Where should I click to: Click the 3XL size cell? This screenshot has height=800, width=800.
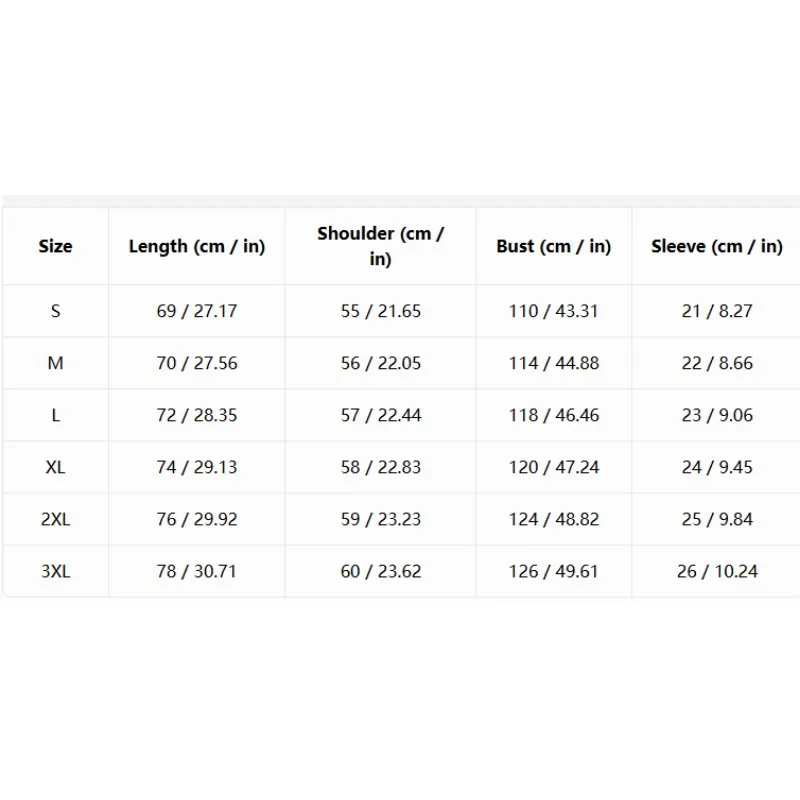(x=56, y=571)
